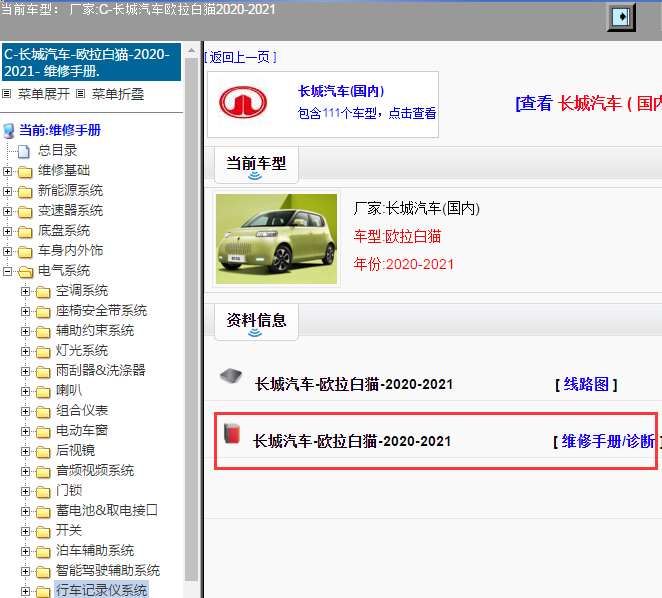Go back via 返回上一页 link
The width and height of the screenshot is (662, 598).
[x=240, y=57]
